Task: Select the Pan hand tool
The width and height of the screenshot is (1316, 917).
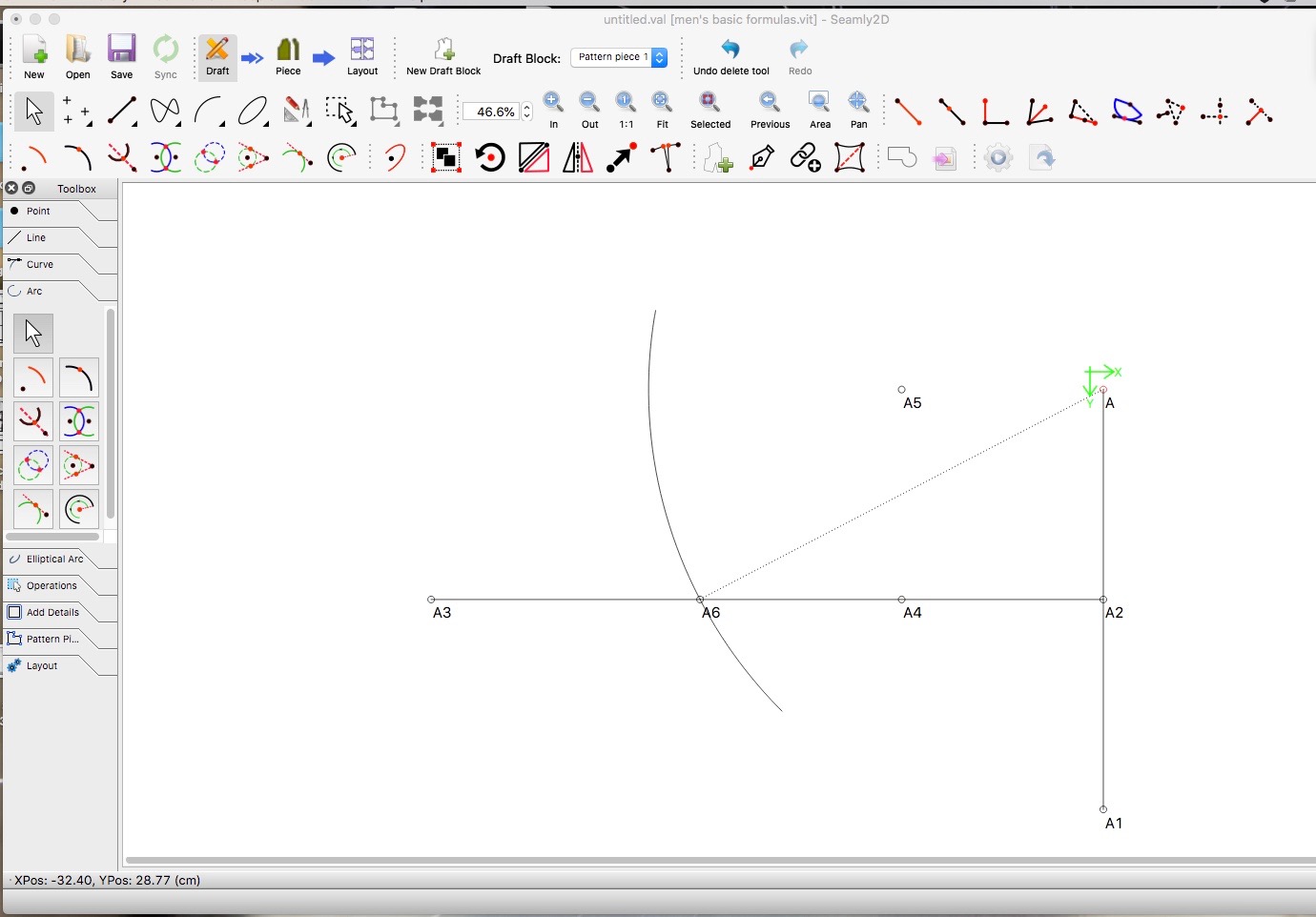Action: tap(858, 103)
